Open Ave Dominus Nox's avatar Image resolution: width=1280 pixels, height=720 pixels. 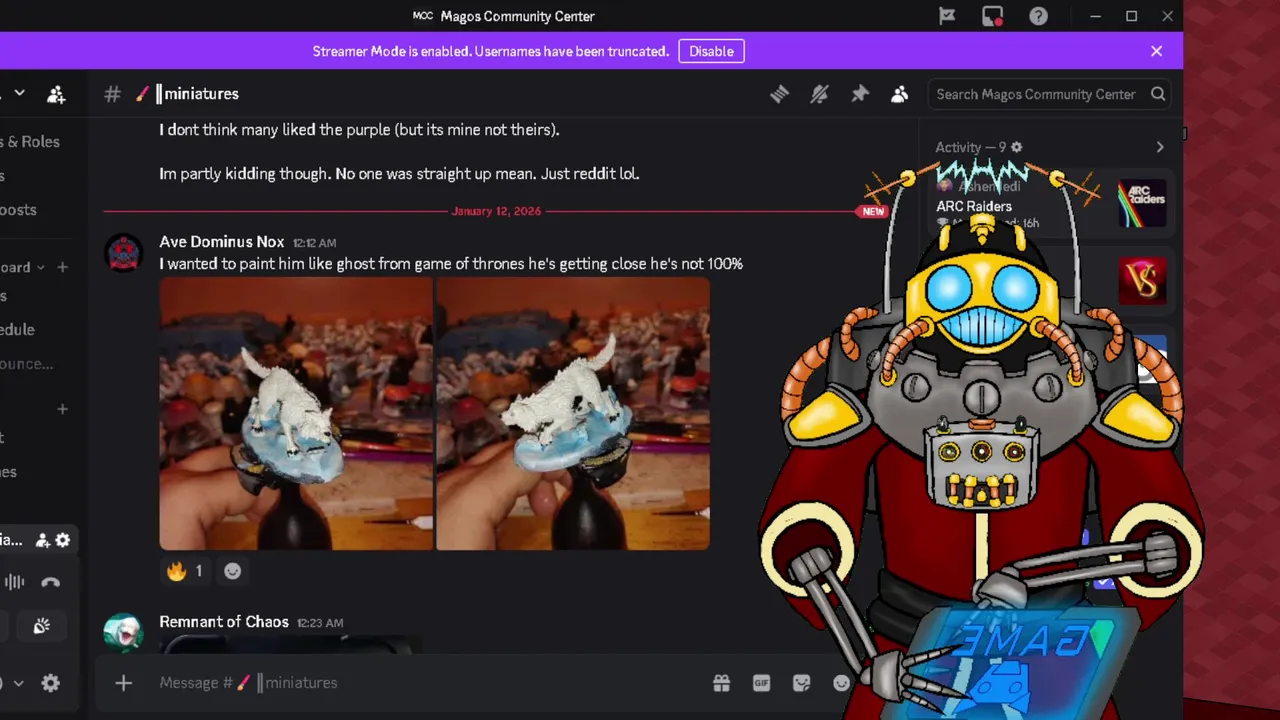(124, 253)
